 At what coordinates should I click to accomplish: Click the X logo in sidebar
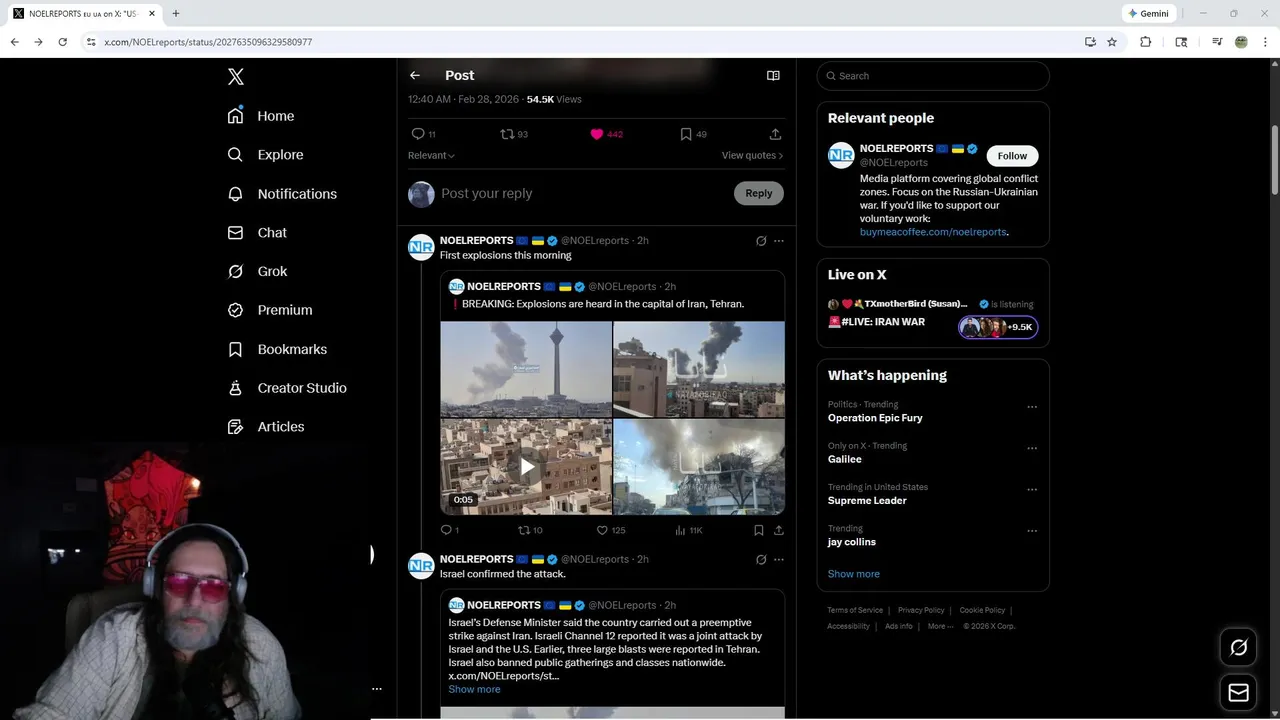(x=235, y=77)
